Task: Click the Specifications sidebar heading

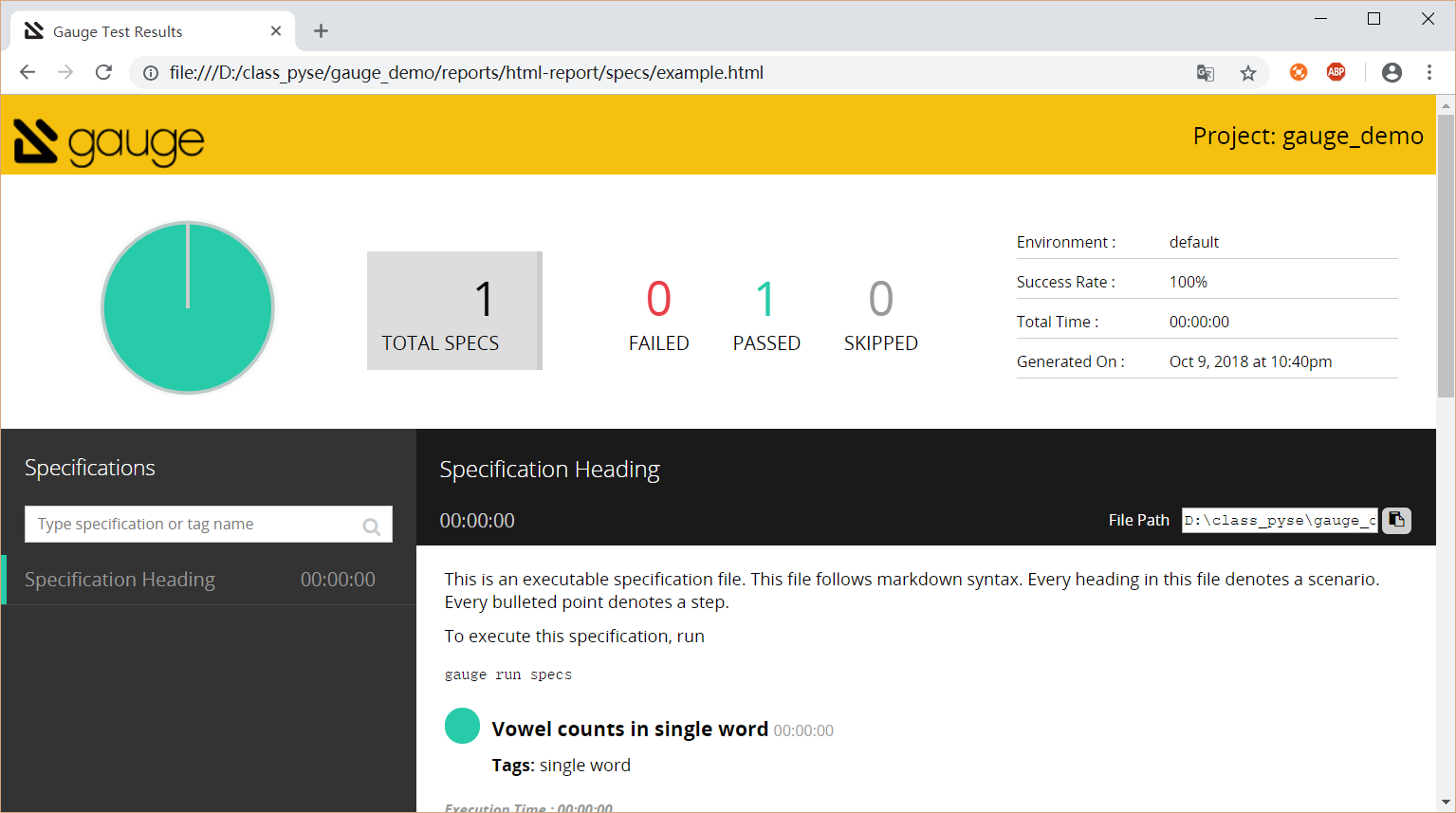Action: point(90,468)
